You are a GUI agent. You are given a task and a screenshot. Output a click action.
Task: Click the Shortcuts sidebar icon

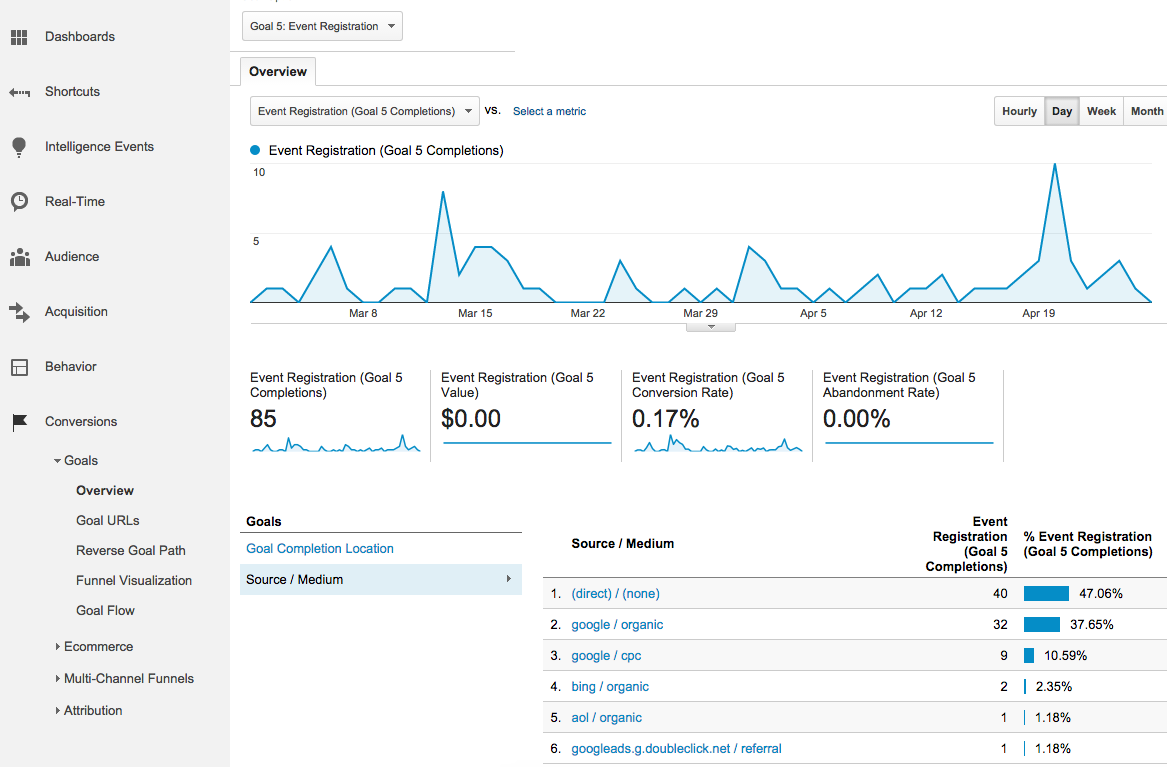tap(20, 91)
